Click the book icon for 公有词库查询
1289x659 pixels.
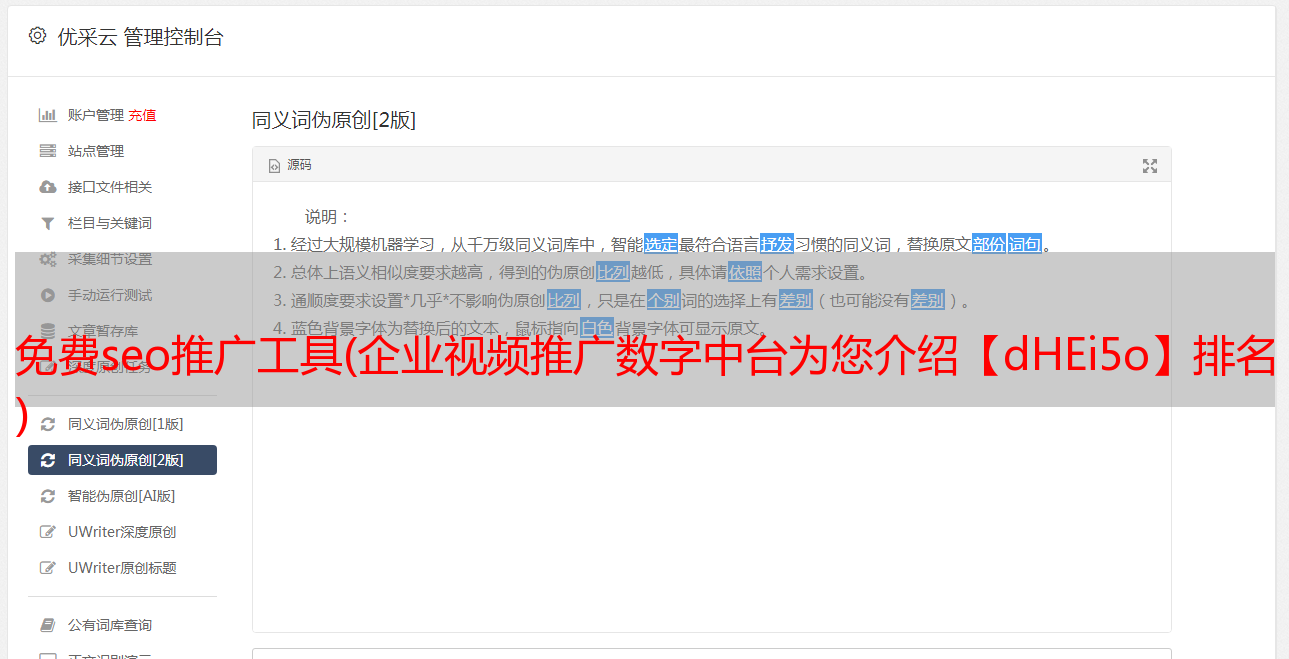tap(47, 625)
